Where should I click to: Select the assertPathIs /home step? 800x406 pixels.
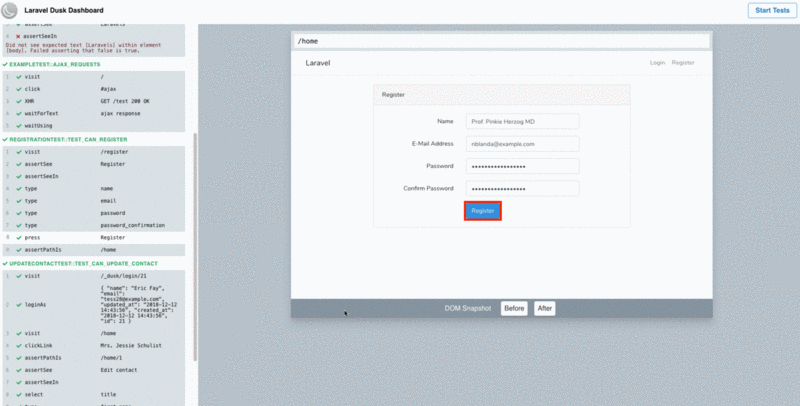(x=94, y=250)
